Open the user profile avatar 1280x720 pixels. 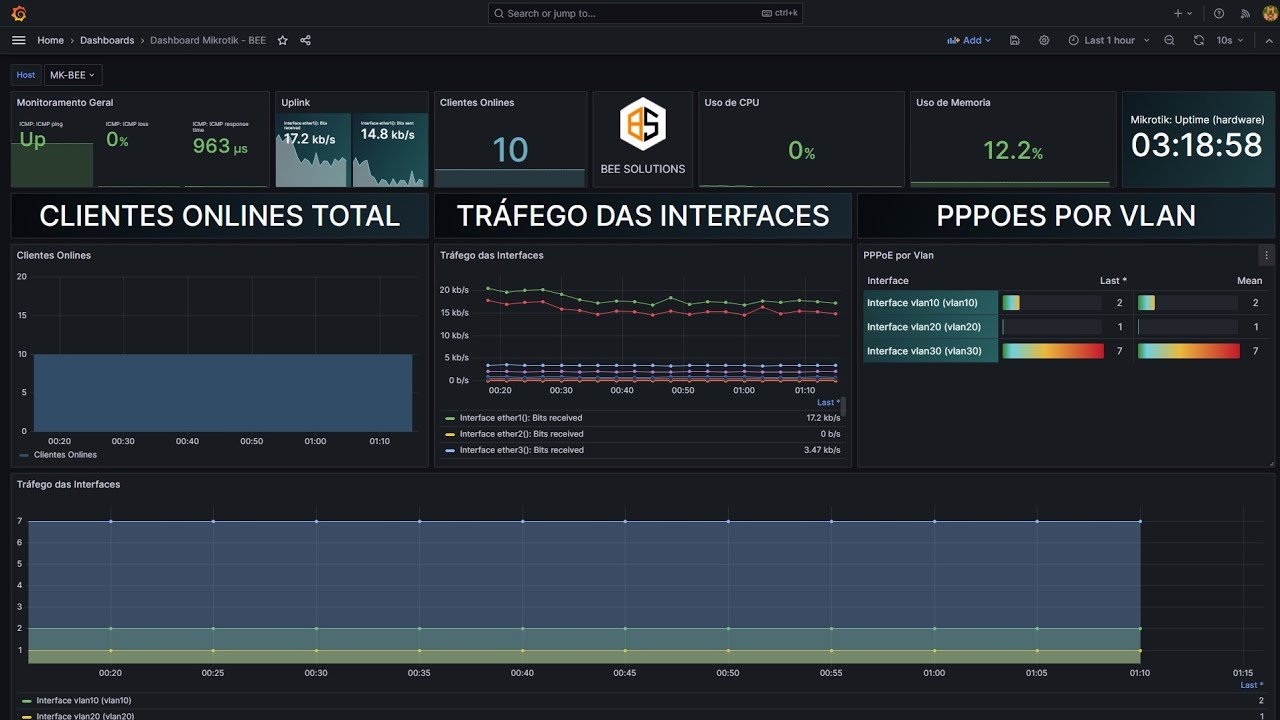click(1270, 13)
